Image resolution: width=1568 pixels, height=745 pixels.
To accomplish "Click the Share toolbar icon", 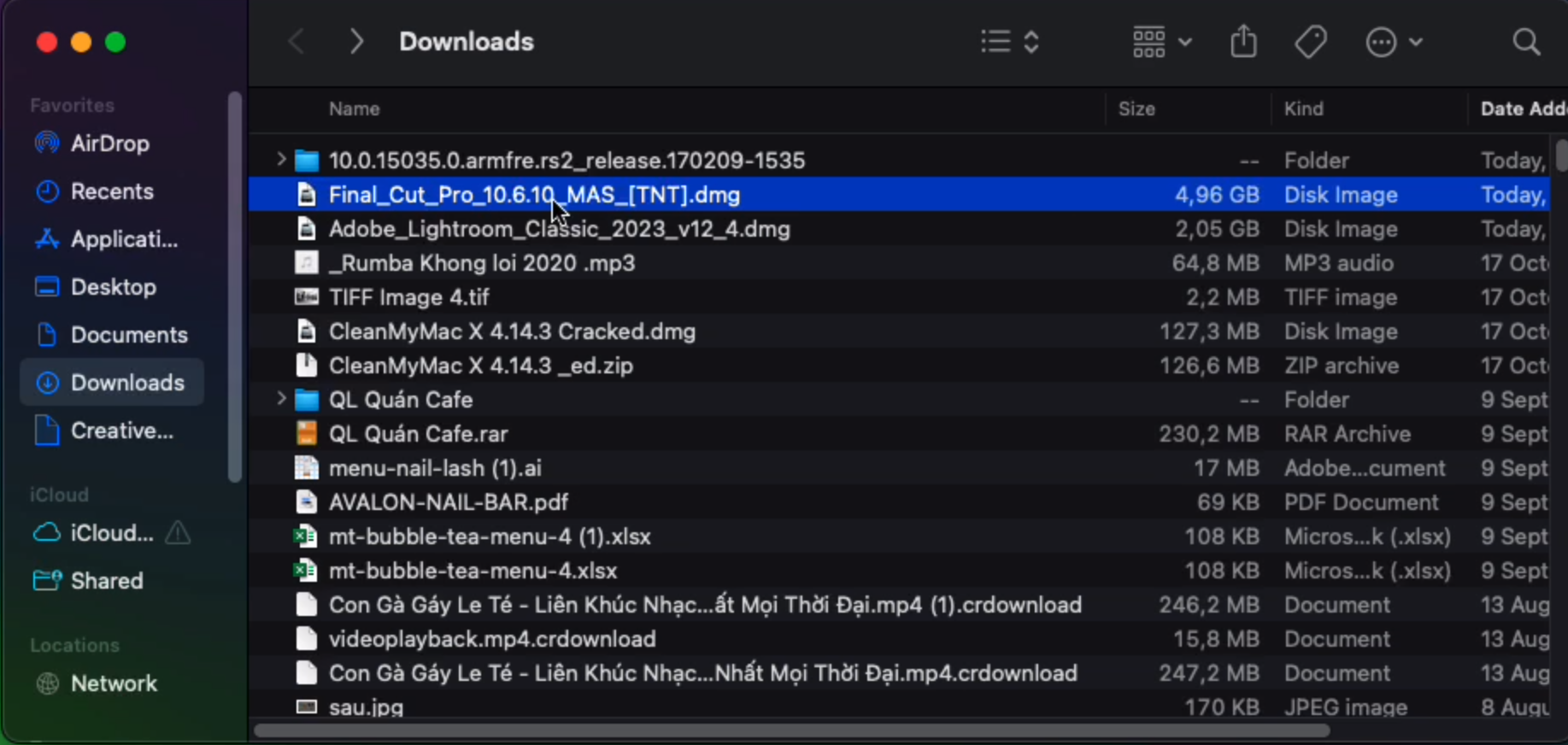I will (x=1243, y=41).
